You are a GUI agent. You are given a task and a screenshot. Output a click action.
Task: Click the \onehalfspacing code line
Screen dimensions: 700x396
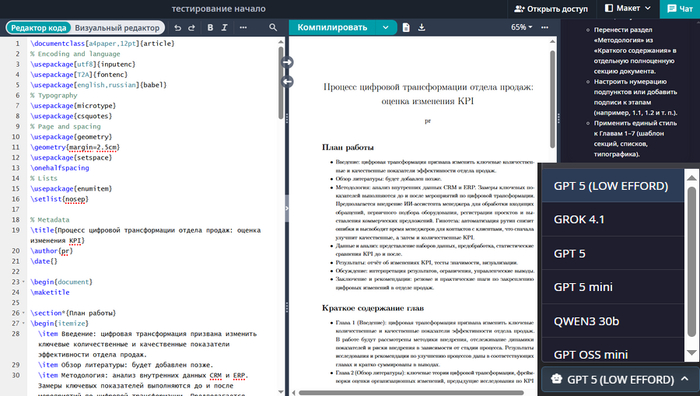coord(59,168)
